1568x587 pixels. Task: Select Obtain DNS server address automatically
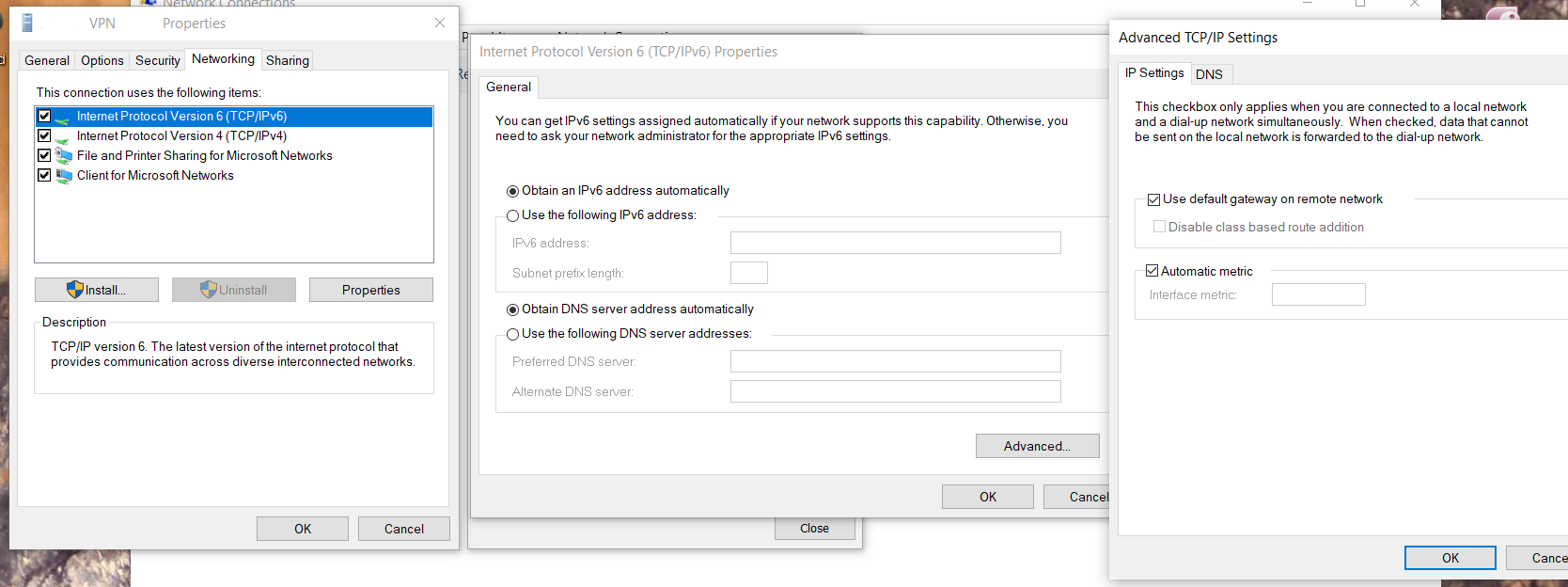click(x=512, y=309)
